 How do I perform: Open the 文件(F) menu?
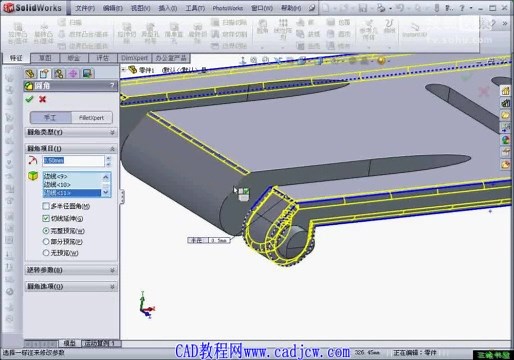[85, 8]
